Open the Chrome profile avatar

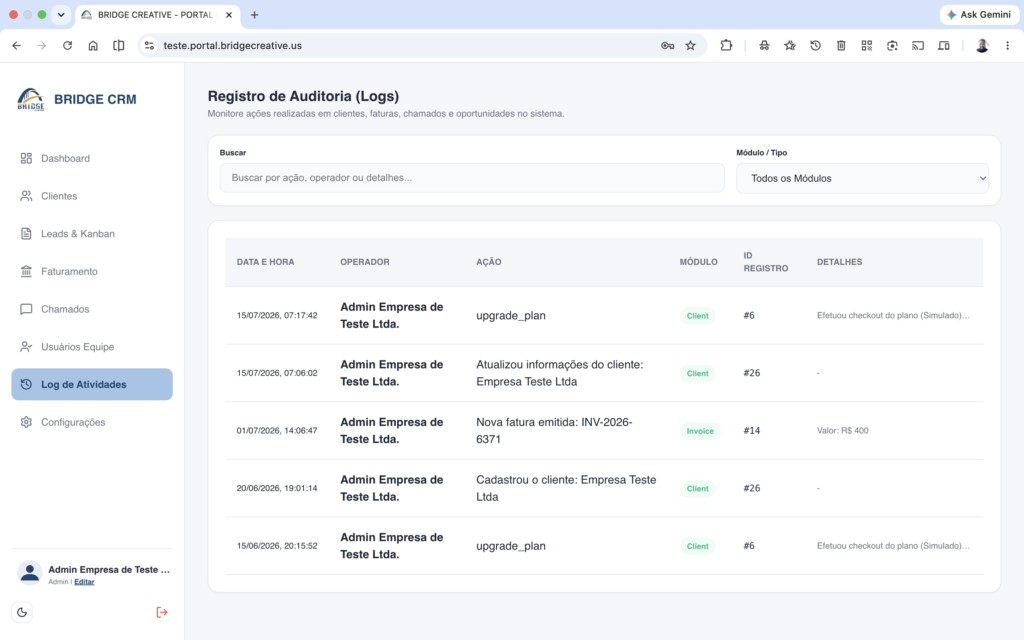[982, 46]
